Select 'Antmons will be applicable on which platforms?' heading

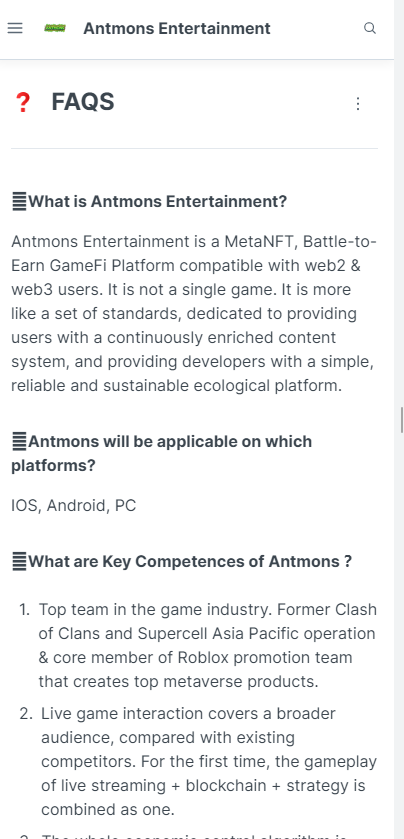162,453
